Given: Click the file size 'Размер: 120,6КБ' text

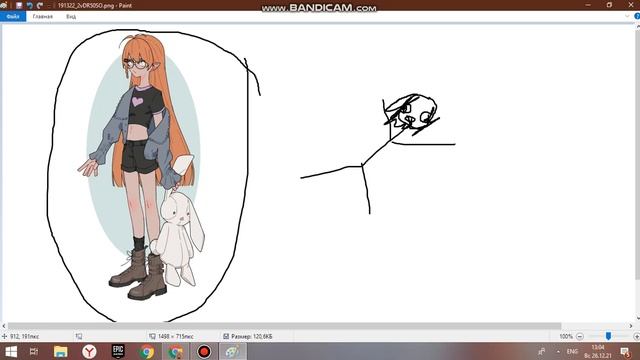Looking at the screenshot, I should pos(251,336).
